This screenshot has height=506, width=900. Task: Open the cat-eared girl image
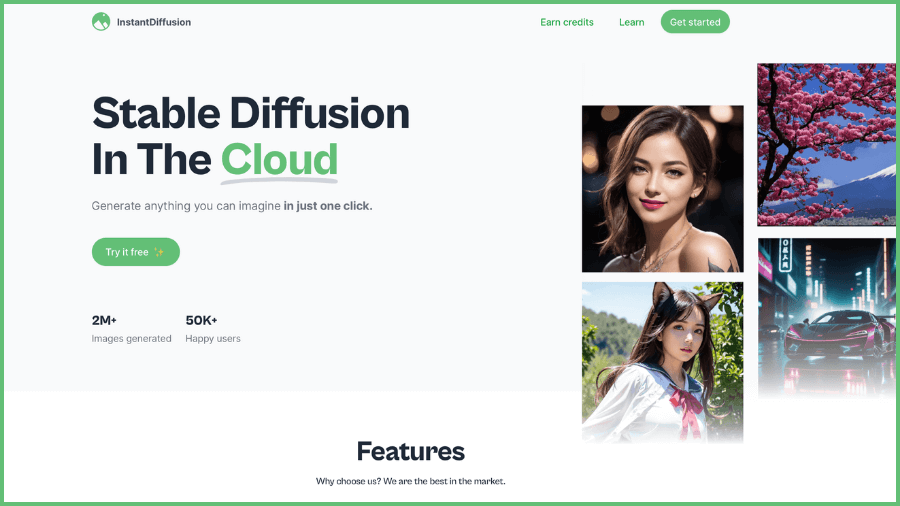point(662,363)
